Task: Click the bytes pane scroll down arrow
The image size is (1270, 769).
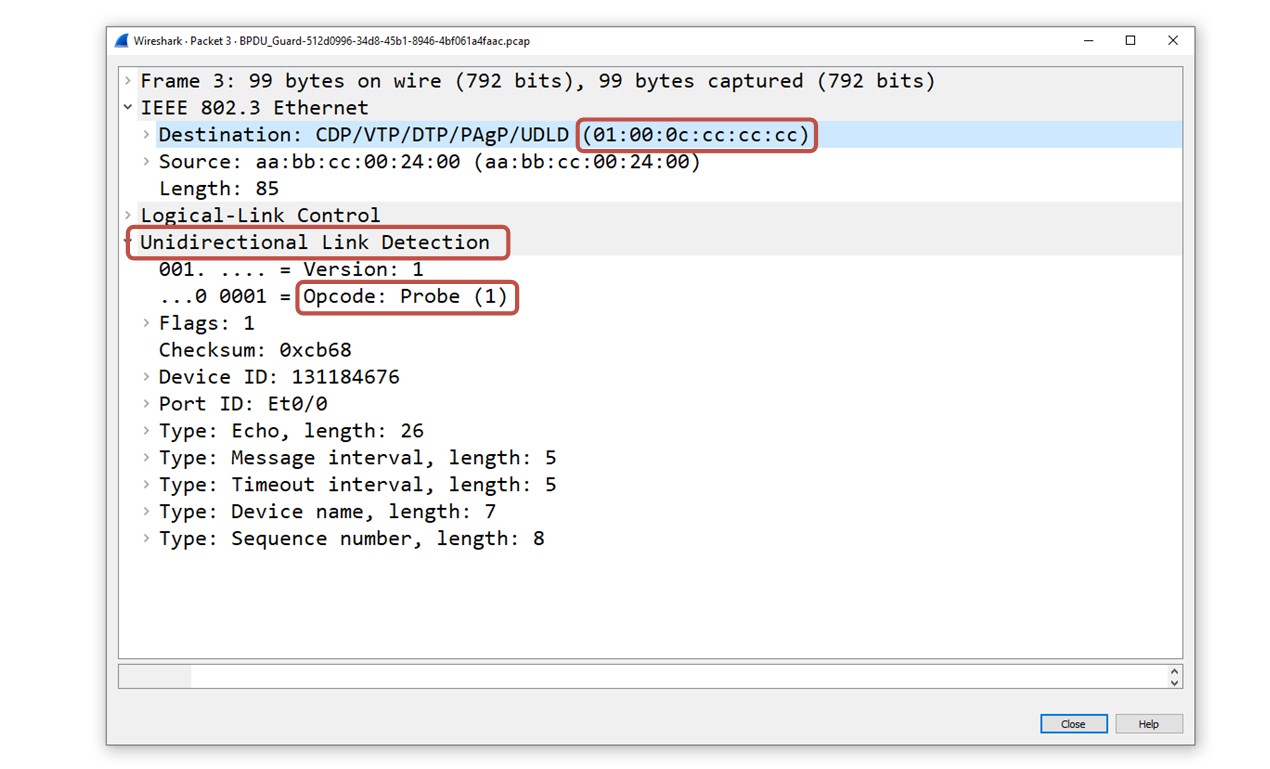Action: point(1174,682)
